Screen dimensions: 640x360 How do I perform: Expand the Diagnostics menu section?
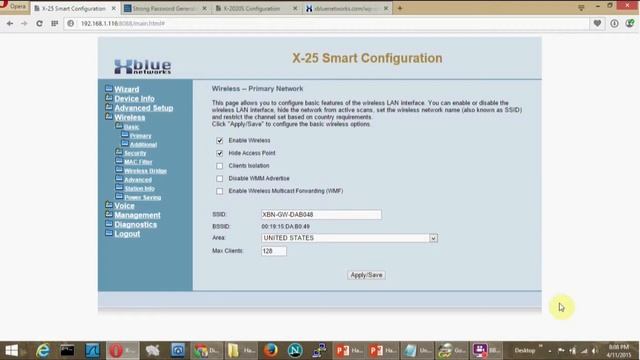click(x=136, y=224)
